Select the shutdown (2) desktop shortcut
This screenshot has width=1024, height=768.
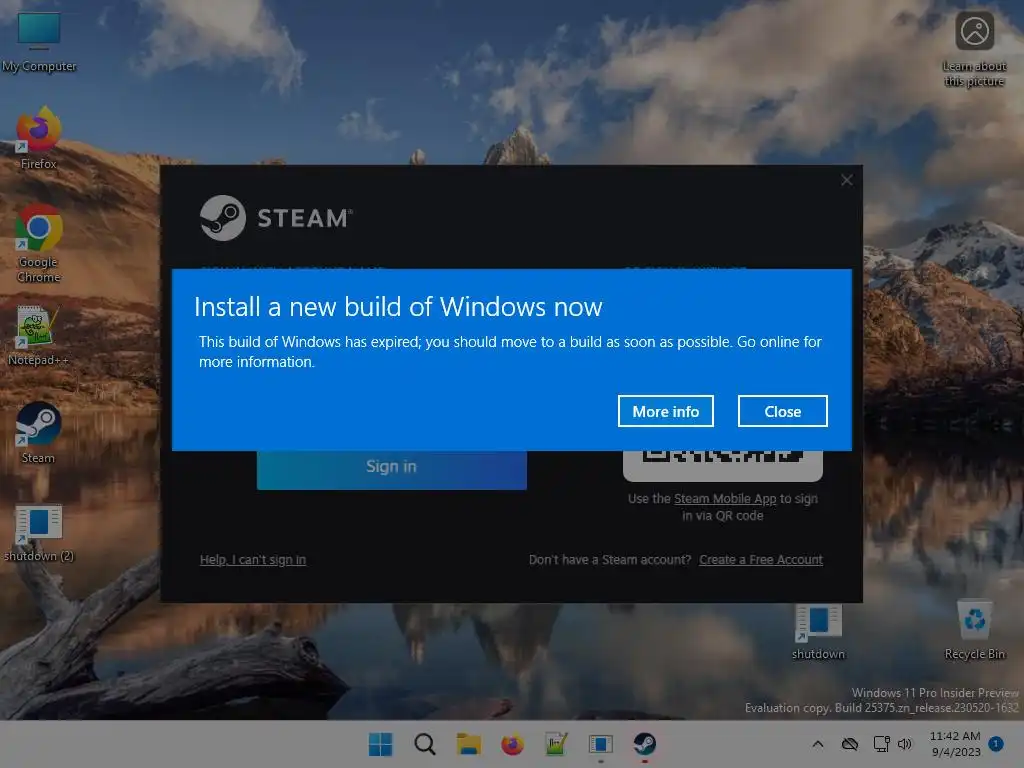pos(39,532)
